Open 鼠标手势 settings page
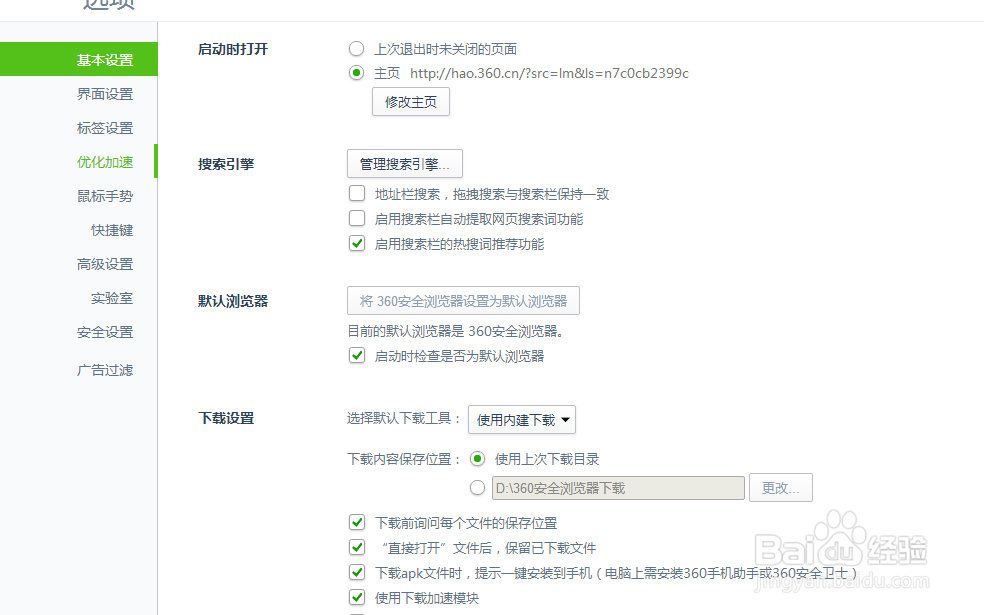 tap(105, 196)
